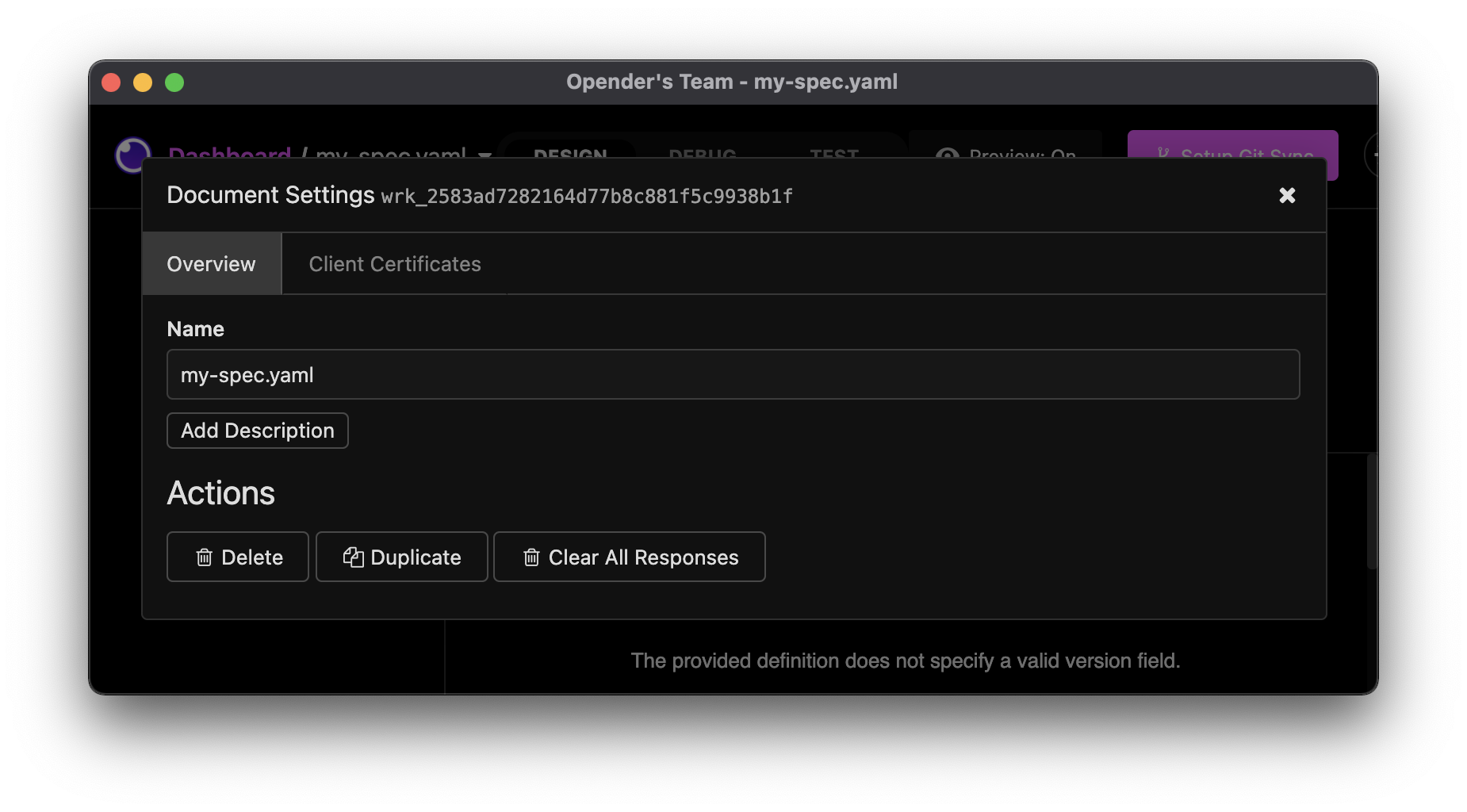Image resolution: width=1467 pixels, height=812 pixels.
Task: Click the Add Description button
Action: (258, 431)
